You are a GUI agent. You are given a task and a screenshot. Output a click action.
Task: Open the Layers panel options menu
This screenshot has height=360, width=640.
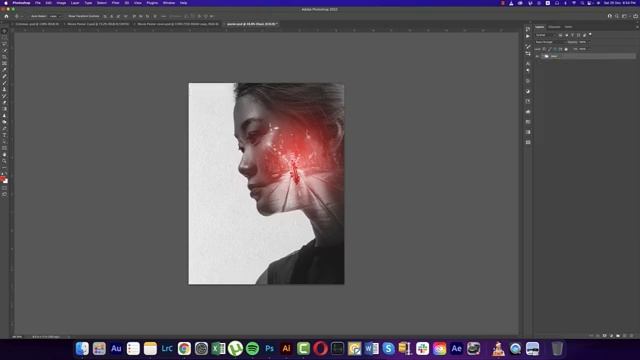(637, 27)
